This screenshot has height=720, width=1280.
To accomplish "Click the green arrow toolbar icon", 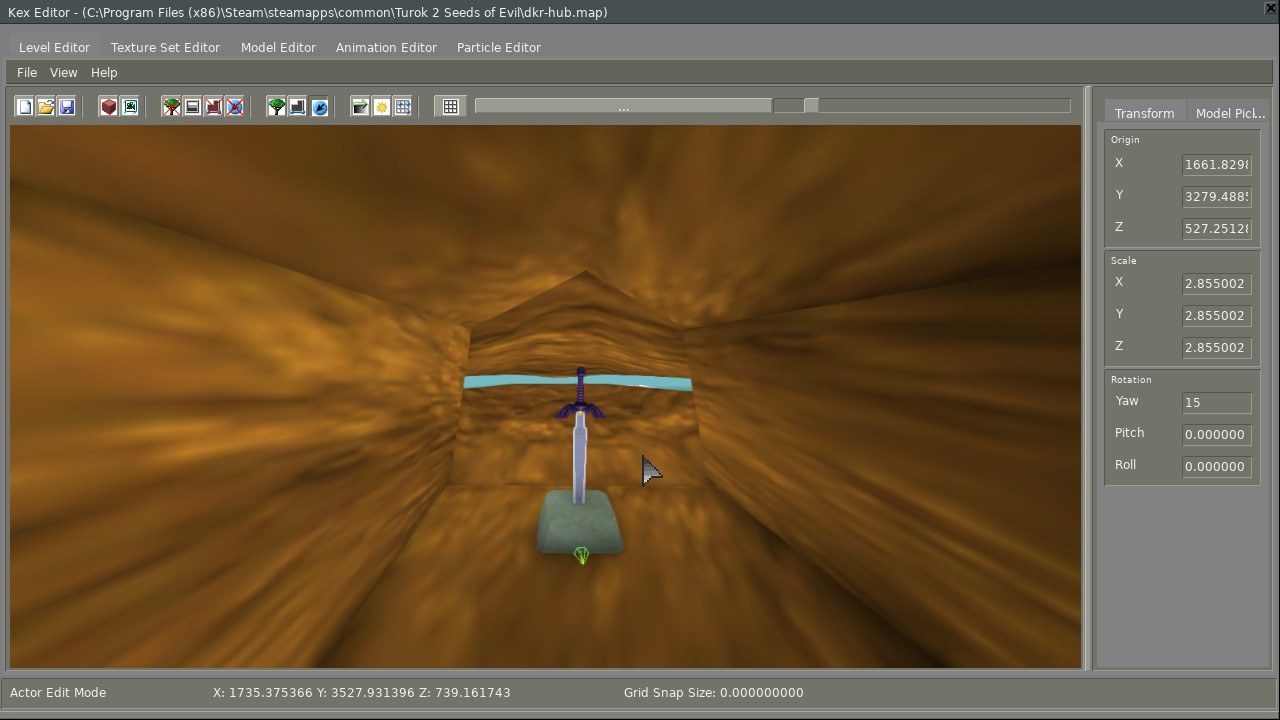I will (361, 106).
